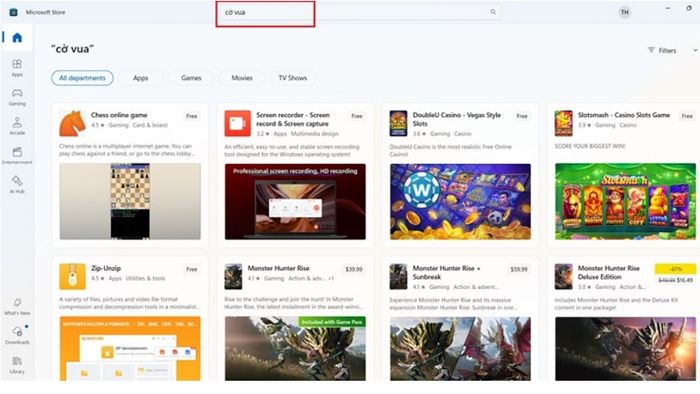The width and height of the screenshot is (700, 394).
Task: Click Monster Hunter Rise + Sunbreak icon
Action: tap(398, 277)
